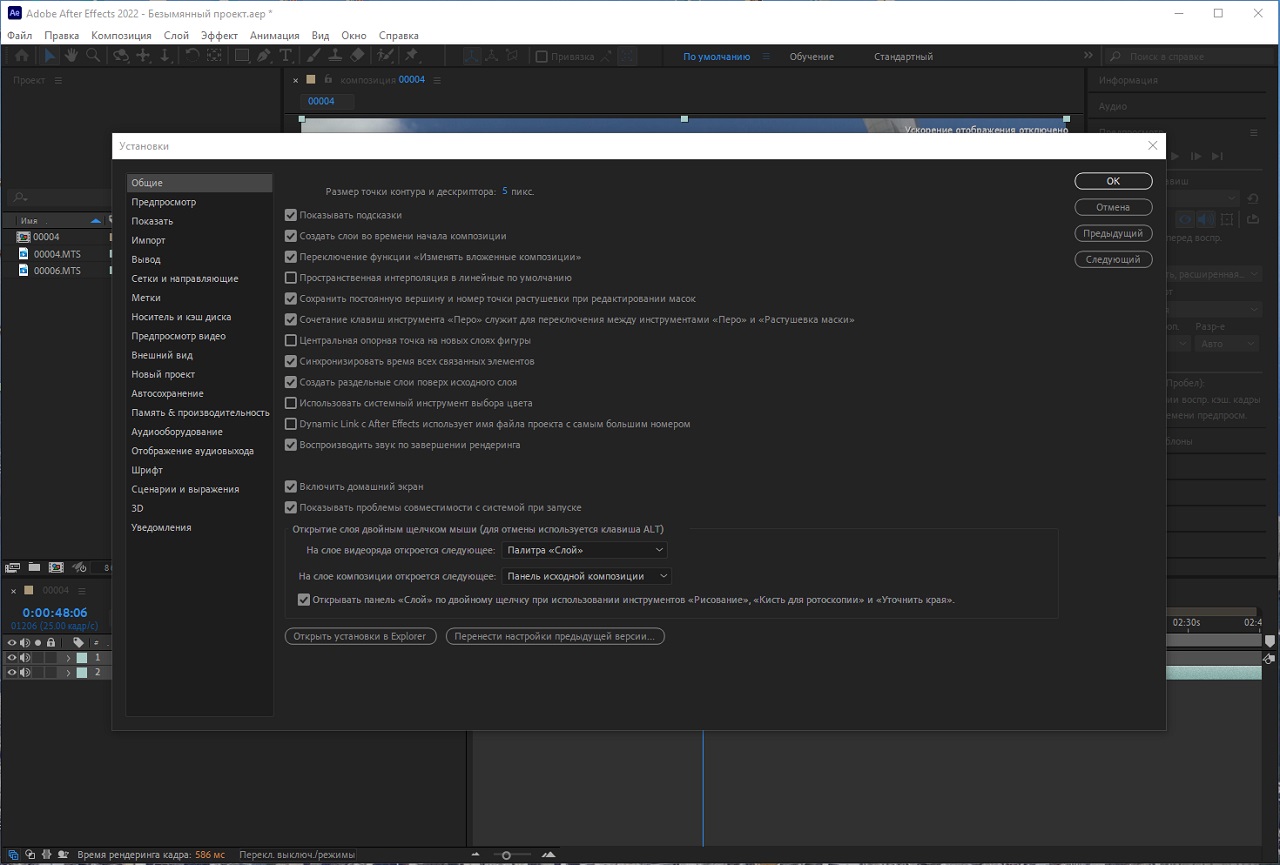This screenshot has width=1280, height=865.
Task: Expand layer 1 in the timeline
Action: (x=69, y=658)
